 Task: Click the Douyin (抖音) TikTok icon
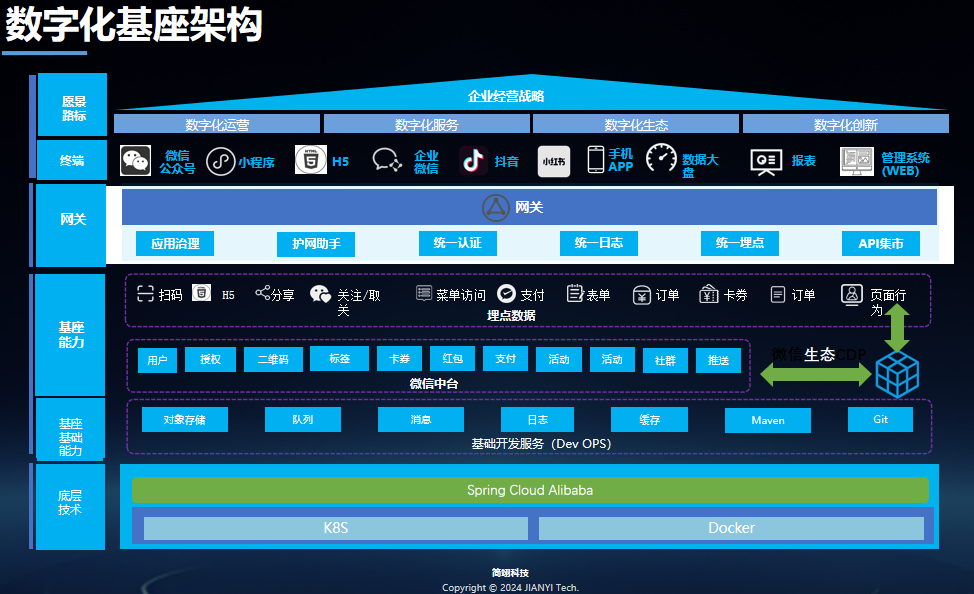point(473,161)
